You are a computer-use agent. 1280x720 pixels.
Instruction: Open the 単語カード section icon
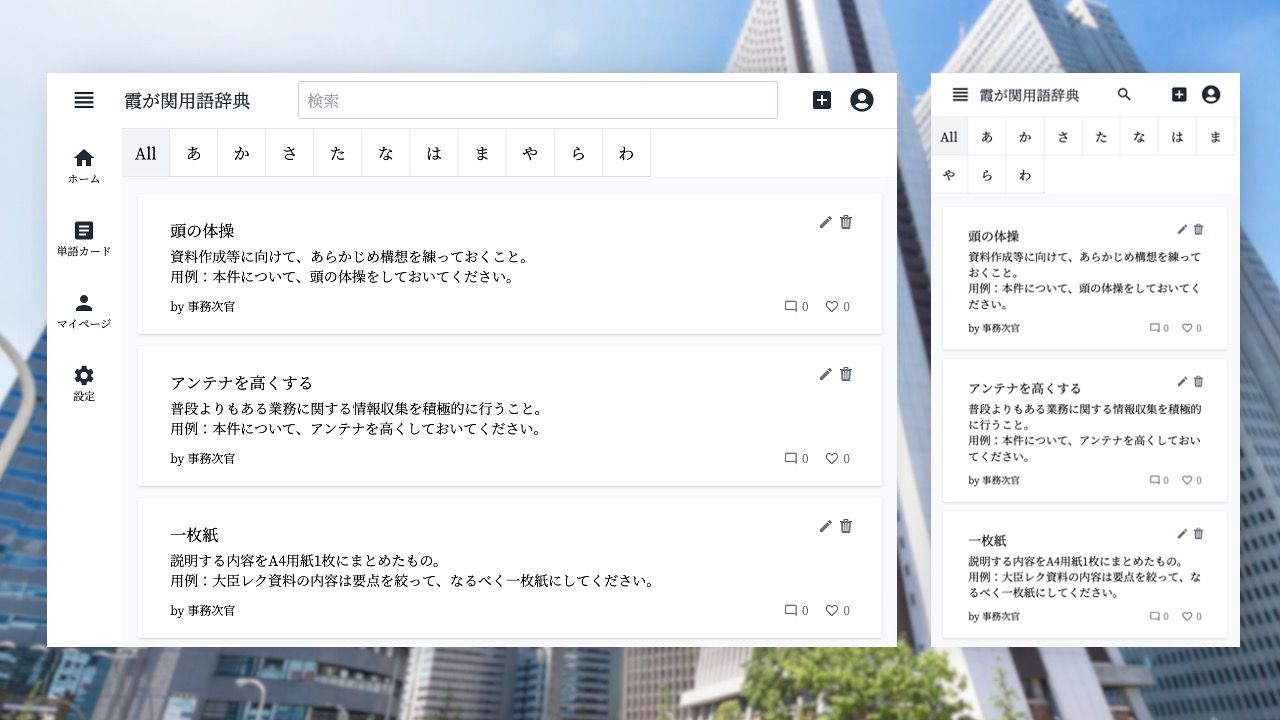[x=84, y=230]
